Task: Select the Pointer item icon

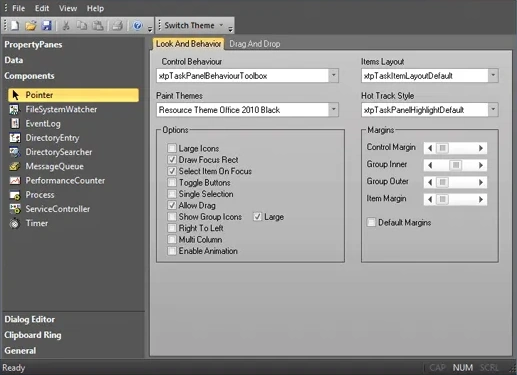Action: click(x=15, y=95)
